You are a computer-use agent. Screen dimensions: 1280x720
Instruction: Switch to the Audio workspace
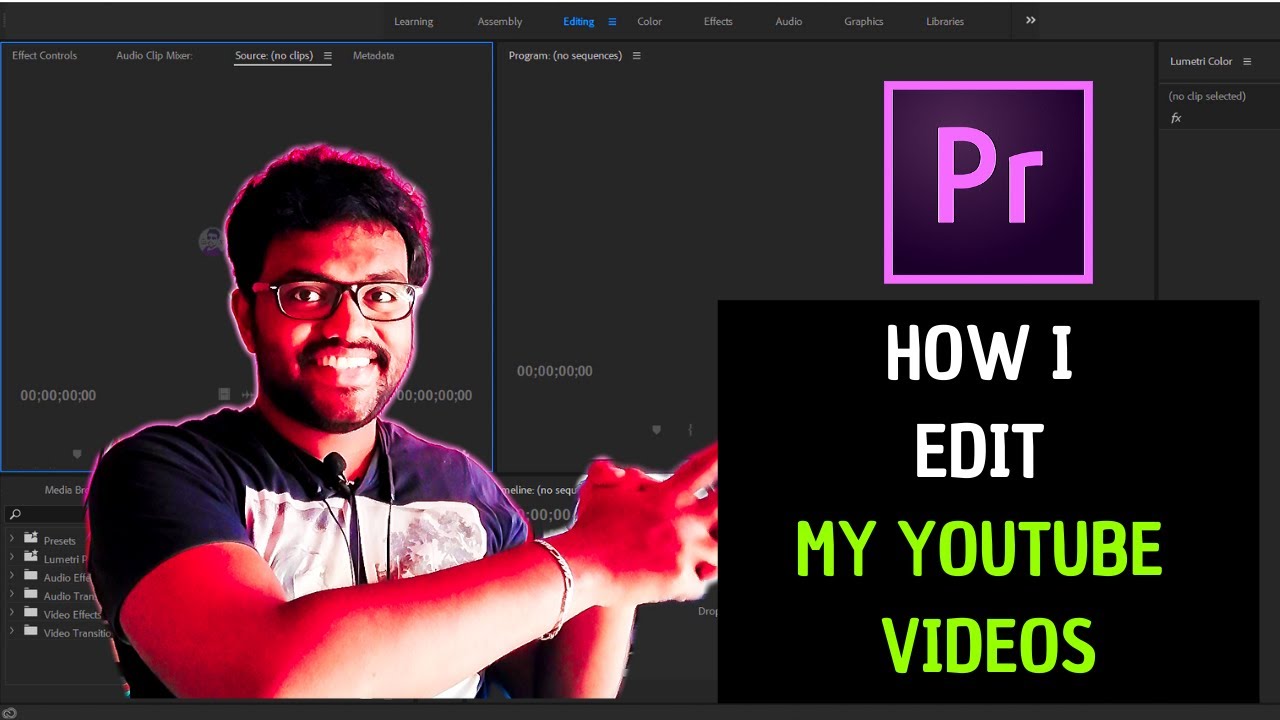789,21
